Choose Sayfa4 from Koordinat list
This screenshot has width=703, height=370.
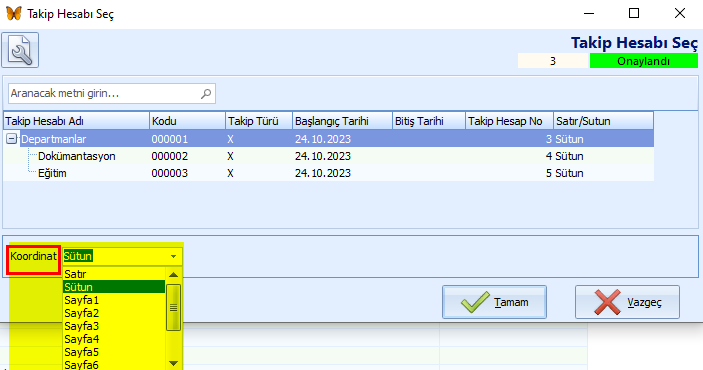pyautogui.click(x=114, y=339)
